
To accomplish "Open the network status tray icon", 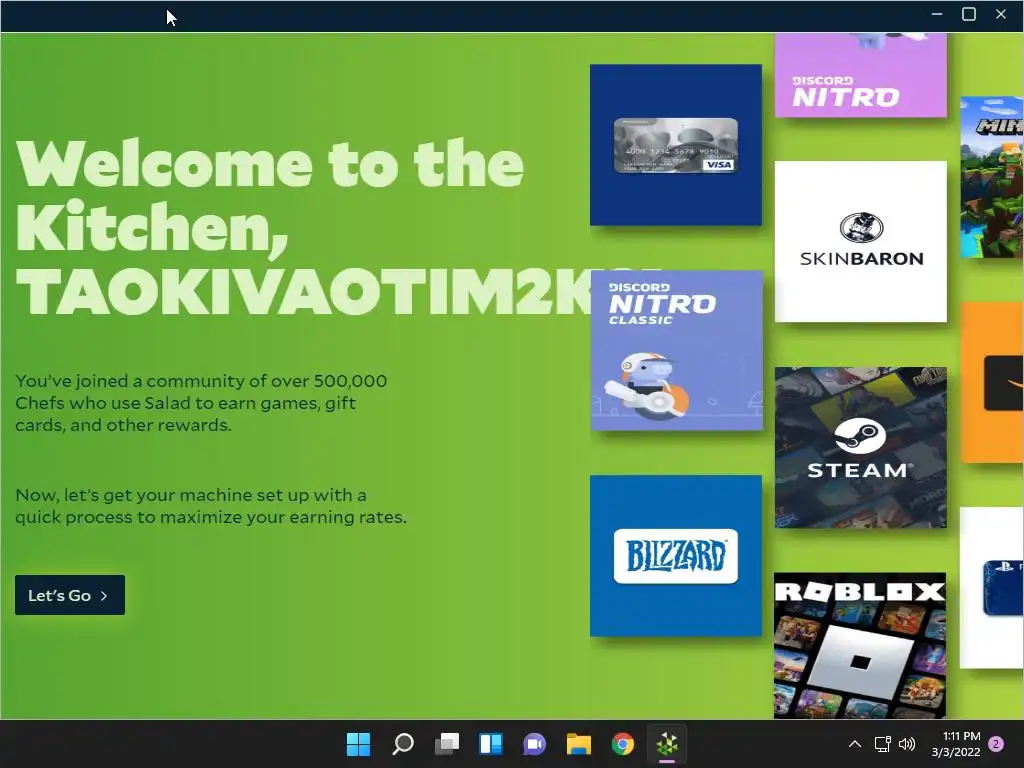I will click(882, 744).
